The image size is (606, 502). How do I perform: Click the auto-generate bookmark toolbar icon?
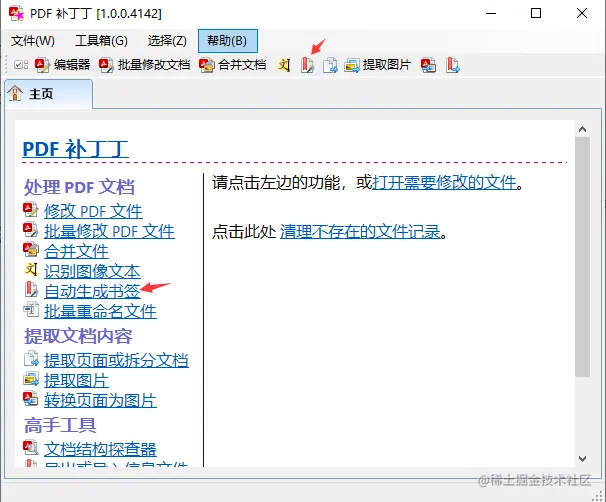click(307, 65)
